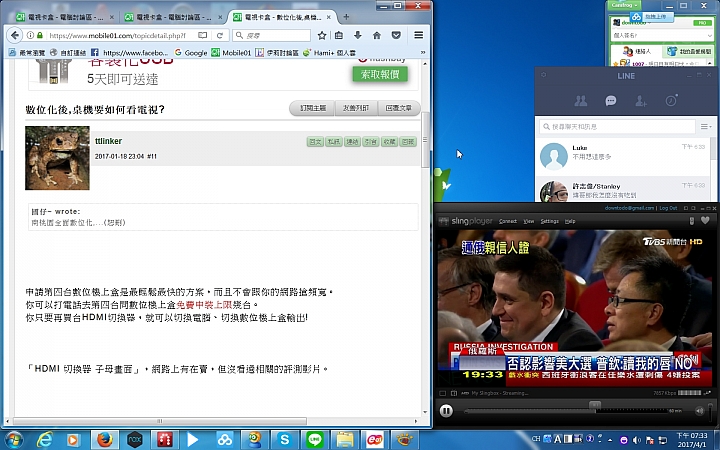720x450 pixels.
Task: Open SlingPlayer Settings menu
Action: (549, 221)
